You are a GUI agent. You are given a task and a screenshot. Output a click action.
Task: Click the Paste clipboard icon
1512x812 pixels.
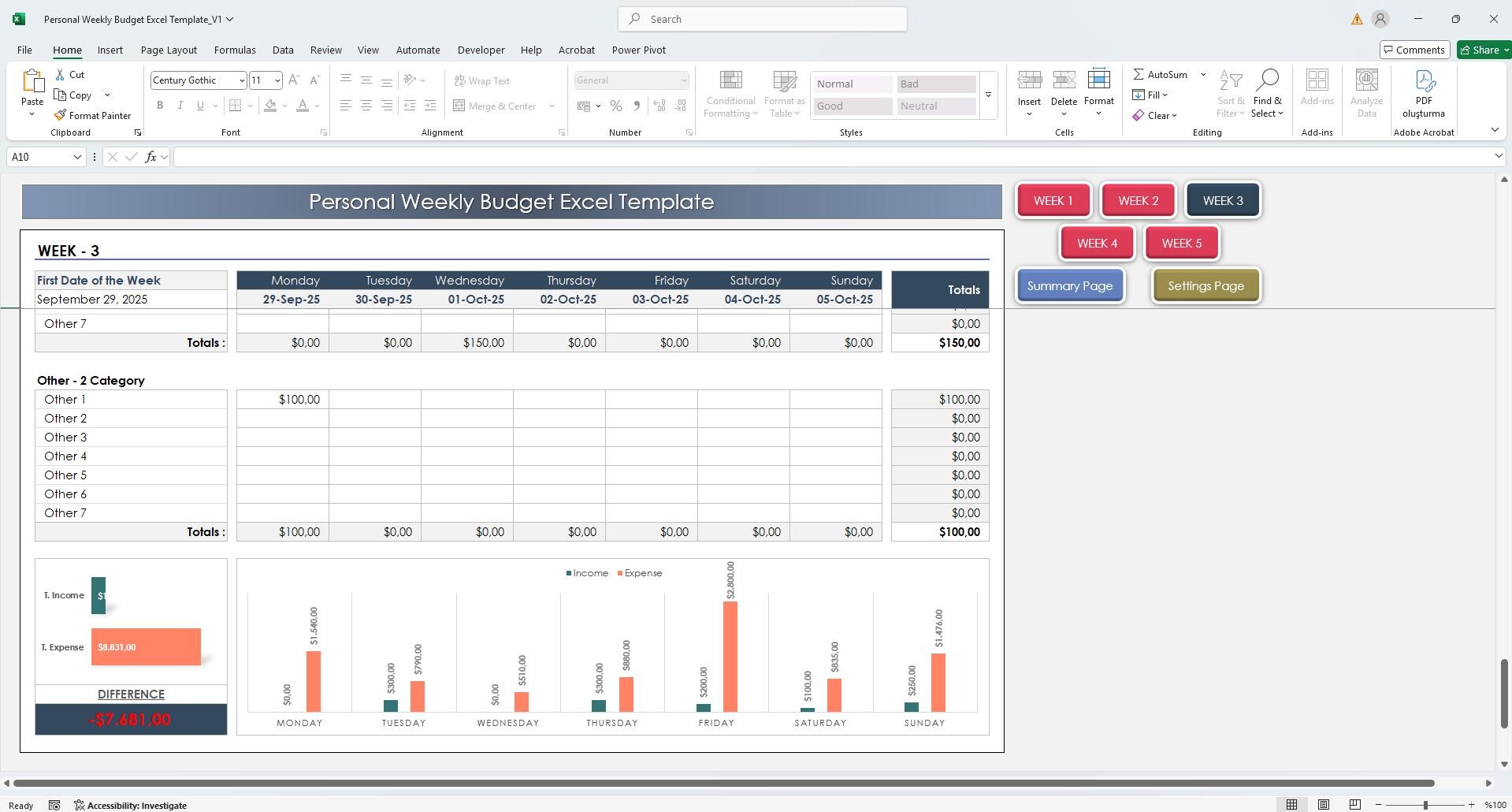(x=32, y=80)
